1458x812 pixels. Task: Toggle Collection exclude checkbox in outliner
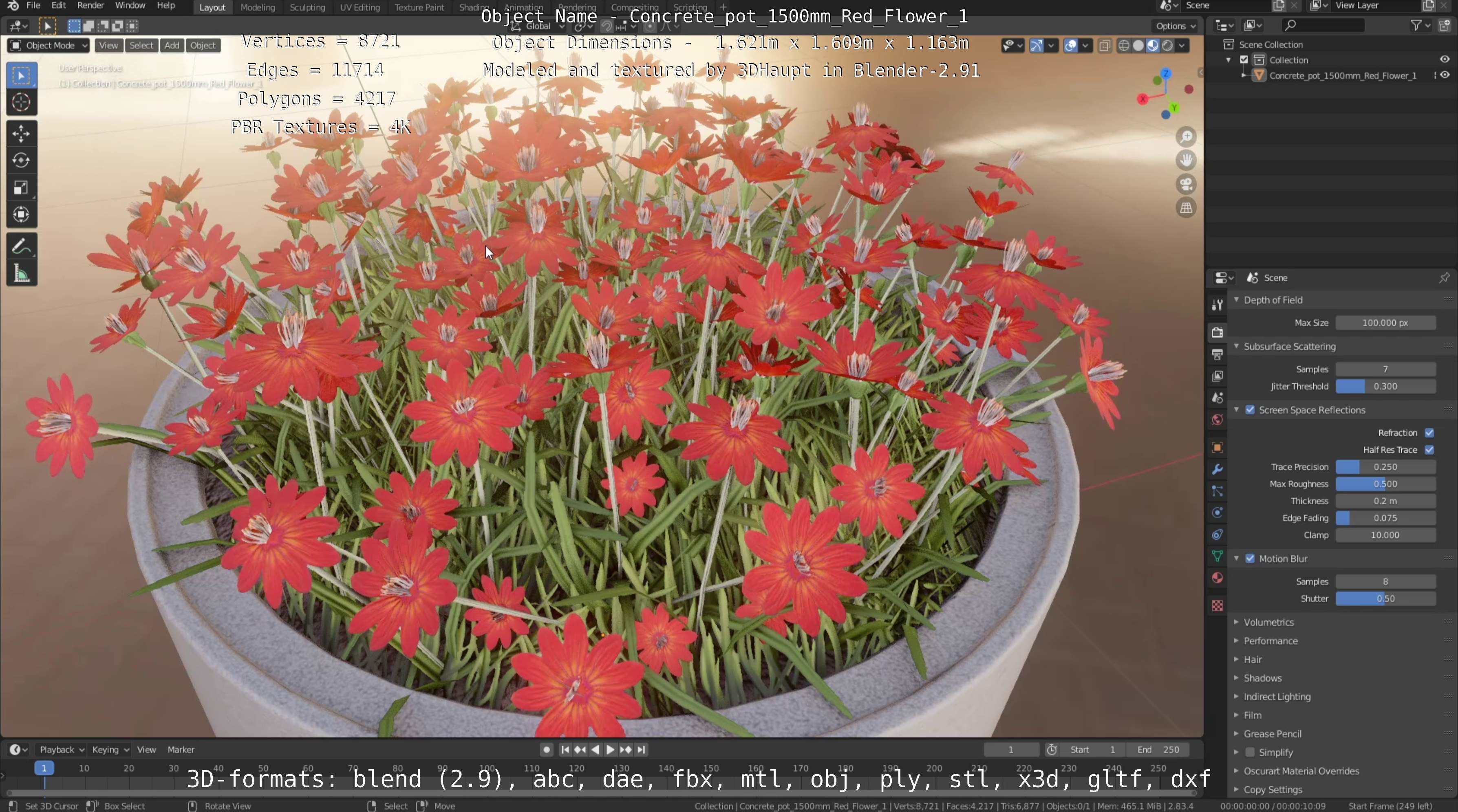pos(1244,60)
